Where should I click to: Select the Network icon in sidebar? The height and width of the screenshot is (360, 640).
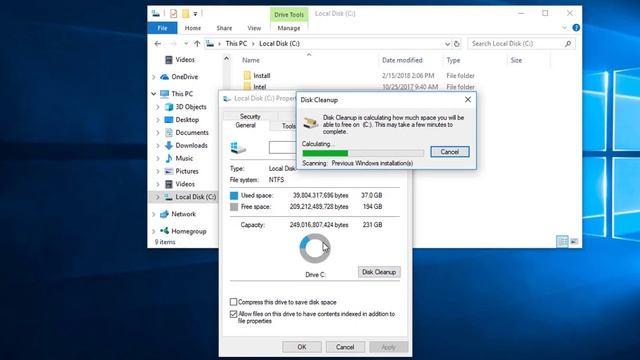pyautogui.click(x=164, y=214)
